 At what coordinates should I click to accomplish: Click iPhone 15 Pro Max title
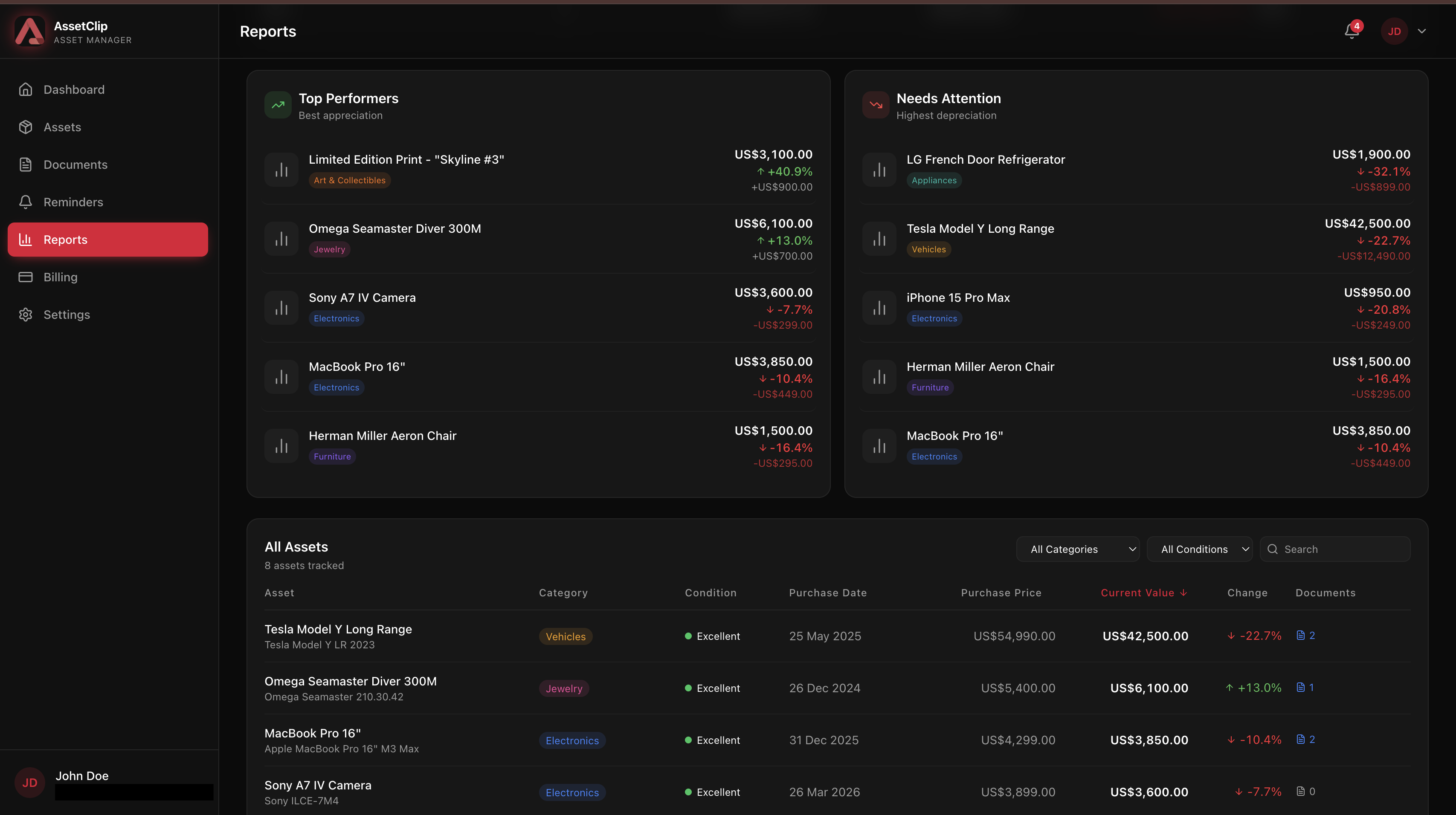click(x=957, y=298)
